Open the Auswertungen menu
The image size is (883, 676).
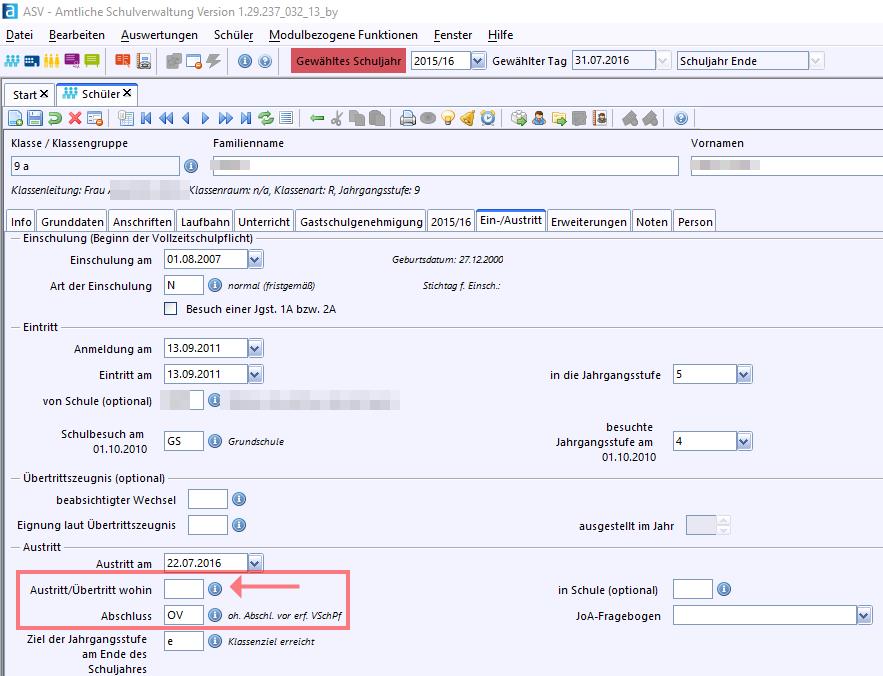pyautogui.click(x=159, y=35)
